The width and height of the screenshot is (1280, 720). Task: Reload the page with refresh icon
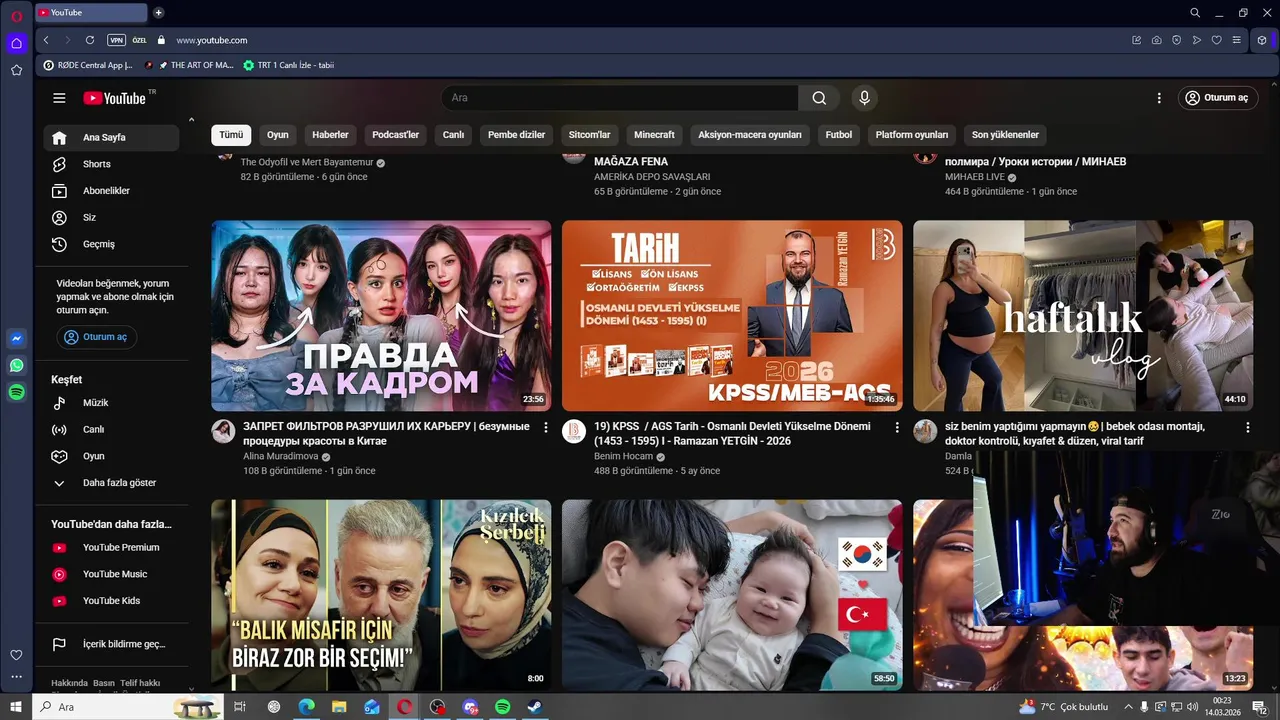89,40
